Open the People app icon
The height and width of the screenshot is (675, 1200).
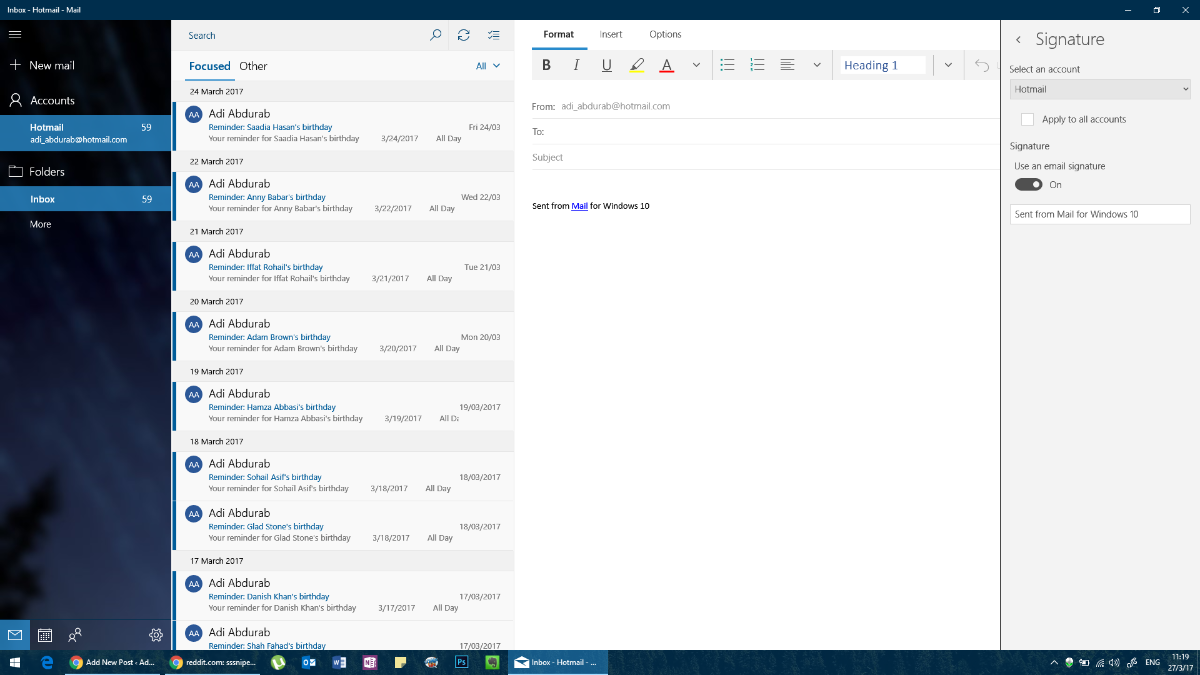tap(75, 634)
